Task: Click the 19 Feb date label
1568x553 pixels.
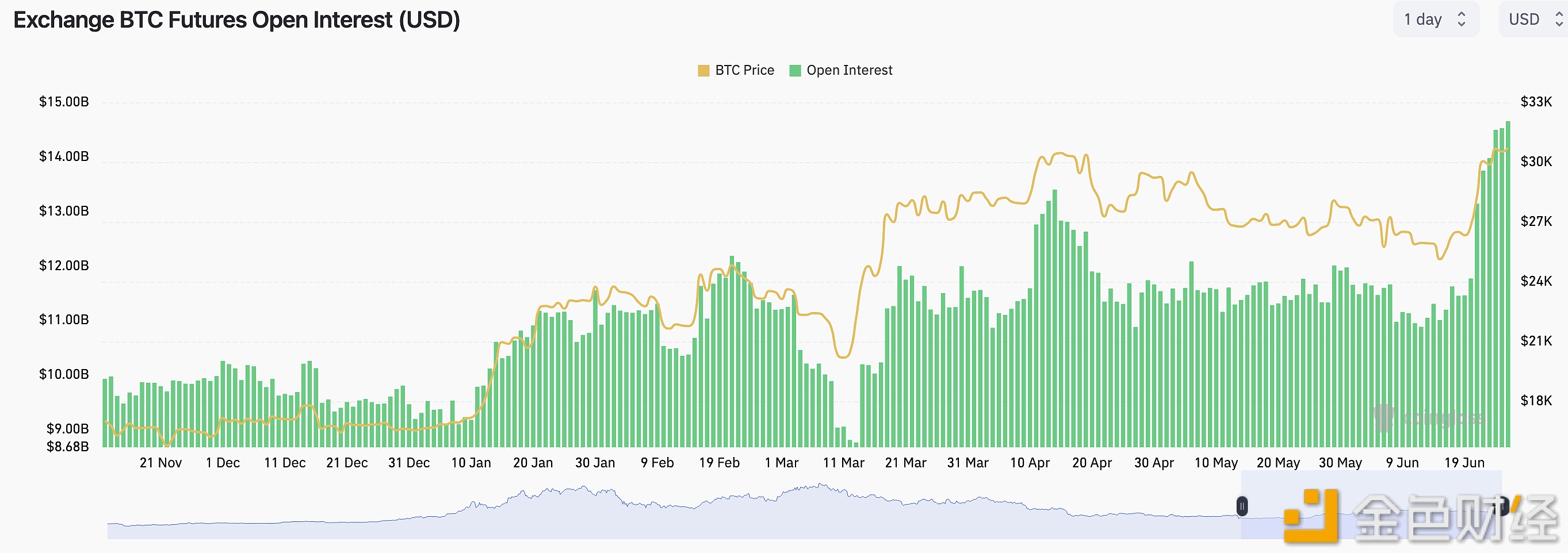Action: (720, 463)
